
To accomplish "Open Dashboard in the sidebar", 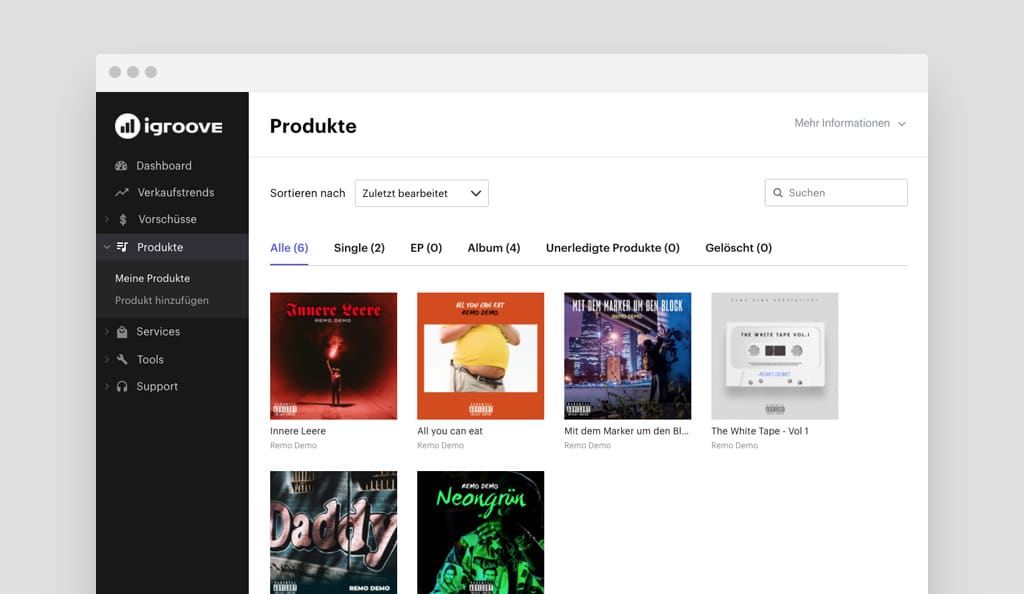I will (164, 166).
